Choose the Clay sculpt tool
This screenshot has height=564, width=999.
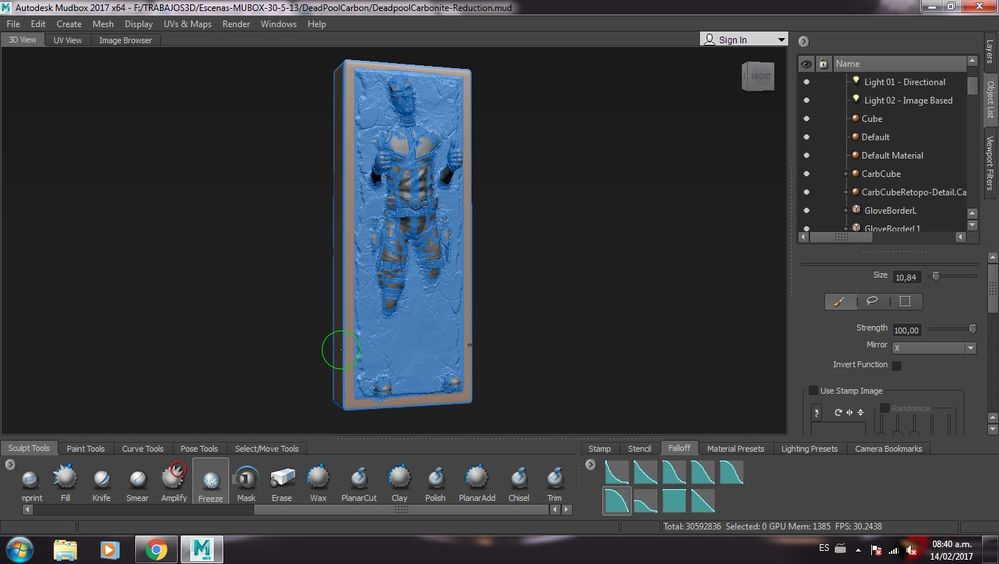click(x=399, y=484)
